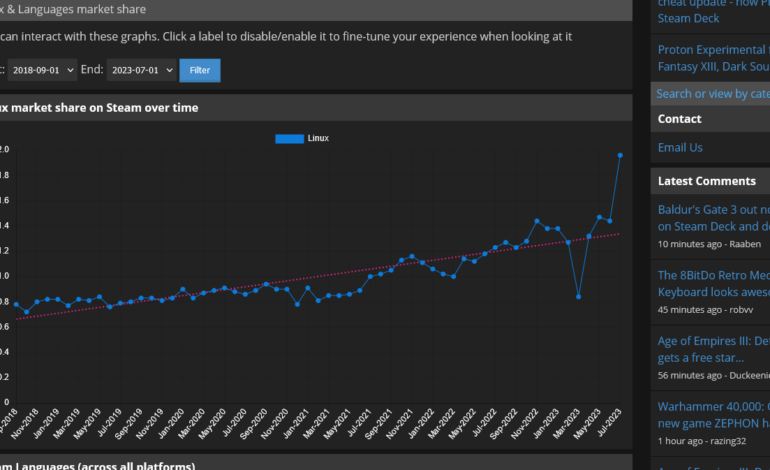Toggle the Linux legend label on the chart
The image size is (770, 470).
(x=318, y=138)
